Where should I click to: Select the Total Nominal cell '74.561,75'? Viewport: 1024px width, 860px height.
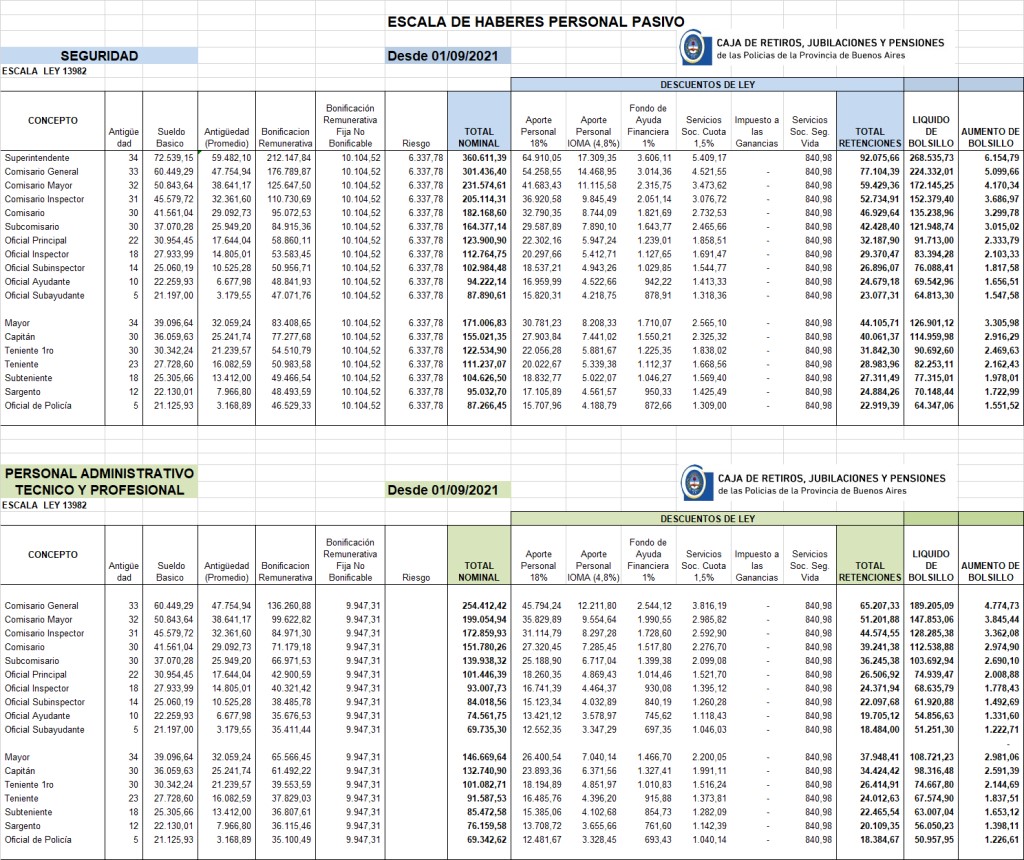click(487, 716)
